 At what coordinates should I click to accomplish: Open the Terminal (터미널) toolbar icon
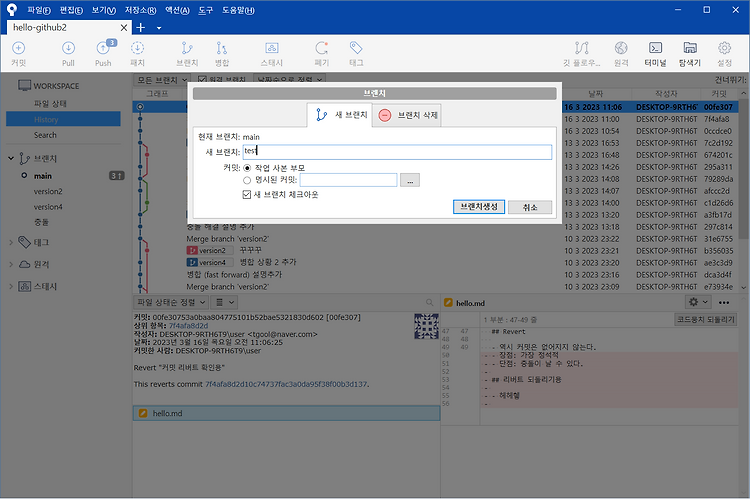tap(655, 48)
